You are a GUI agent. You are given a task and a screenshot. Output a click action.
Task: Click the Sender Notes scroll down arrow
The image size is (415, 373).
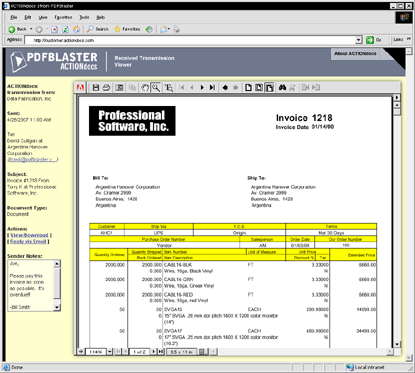pyautogui.click(x=57, y=307)
